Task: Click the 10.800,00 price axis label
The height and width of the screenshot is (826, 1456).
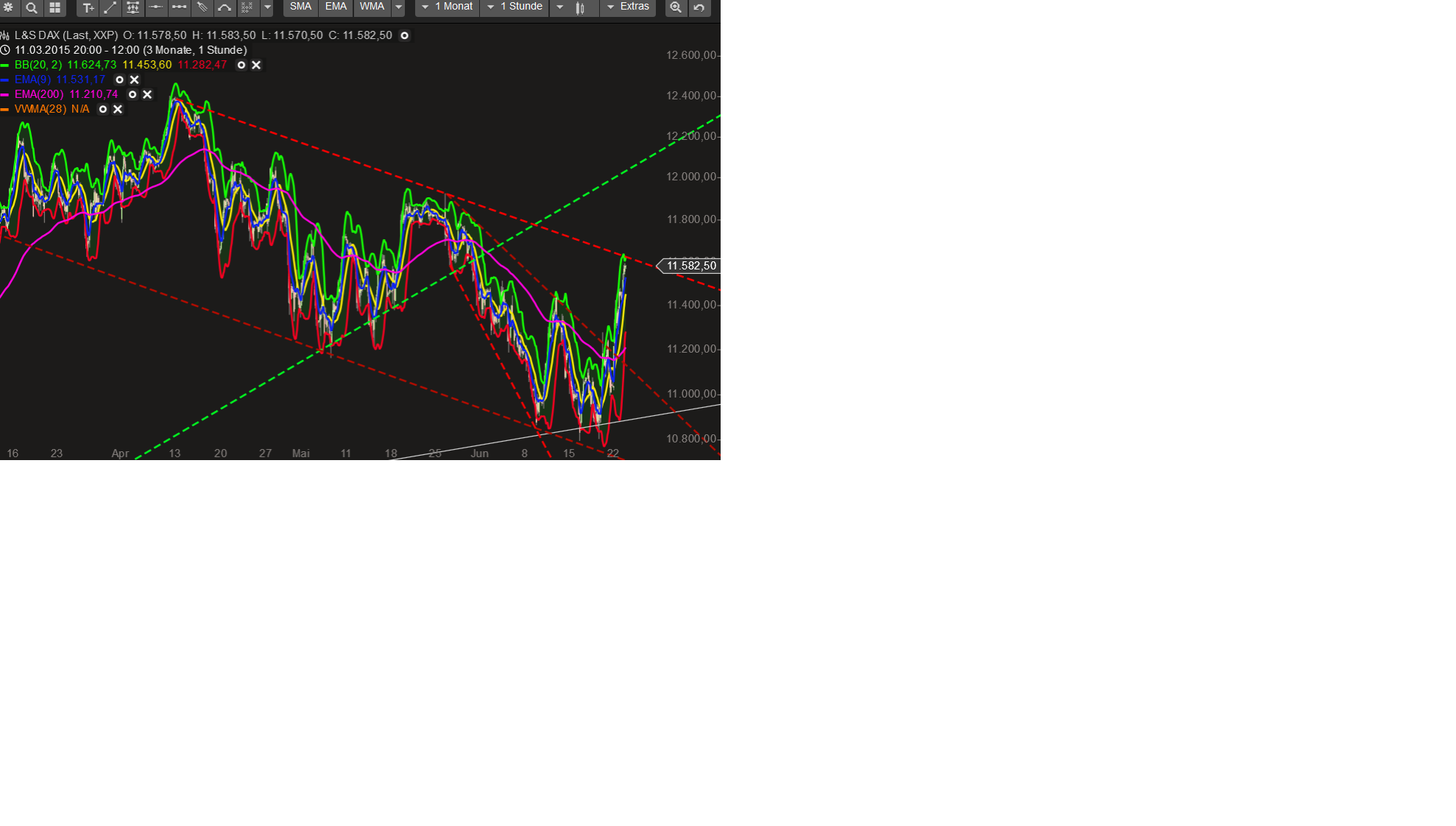Action: pyautogui.click(x=691, y=439)
